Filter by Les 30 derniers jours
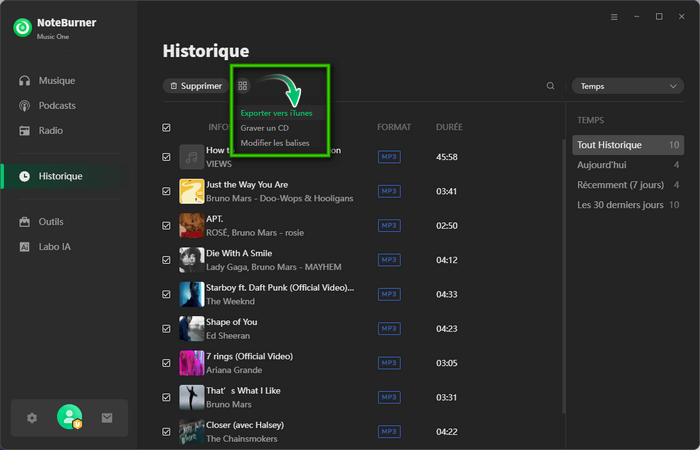This screenshot has height=450, width=700. tap(620, 205)
